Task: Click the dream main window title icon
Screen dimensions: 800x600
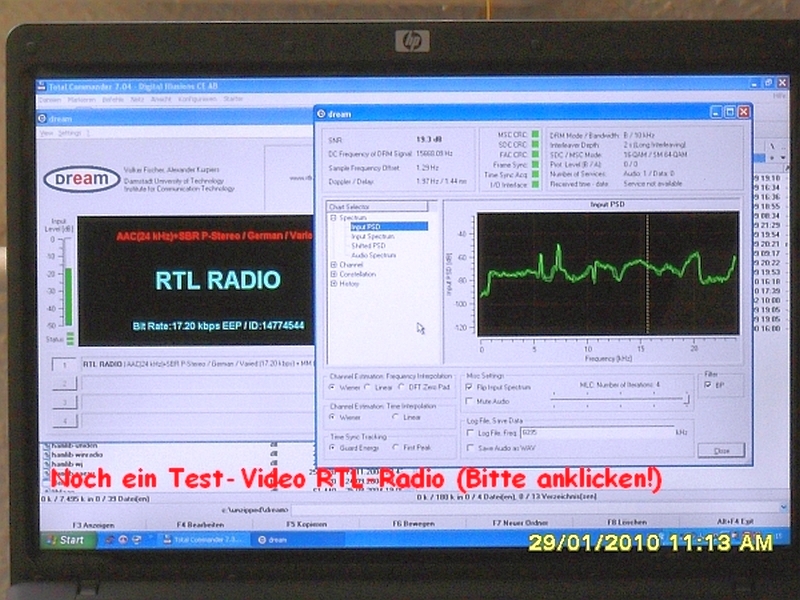Action: (42, 118)
